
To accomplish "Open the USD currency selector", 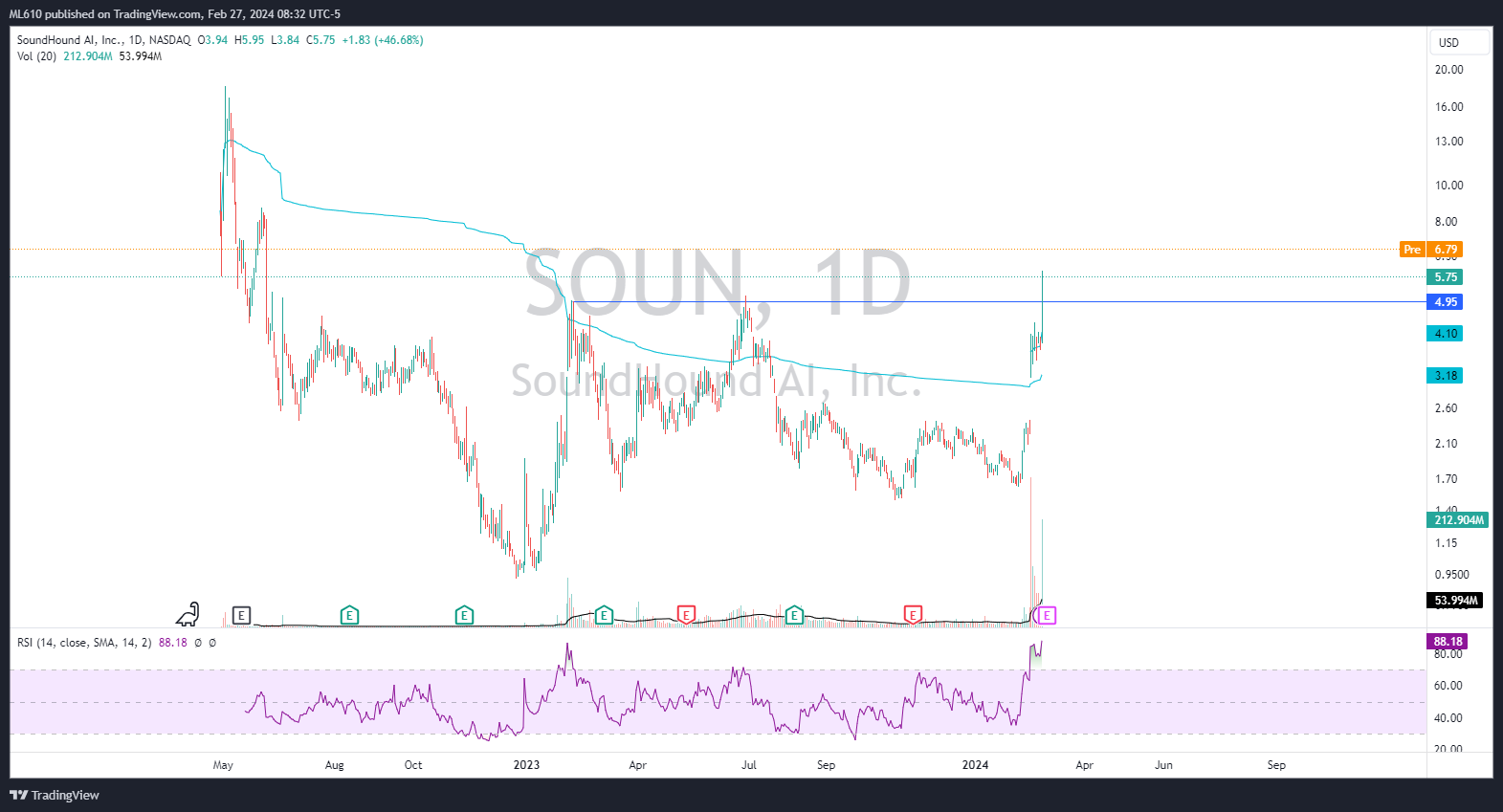I will pos(1459,42).
